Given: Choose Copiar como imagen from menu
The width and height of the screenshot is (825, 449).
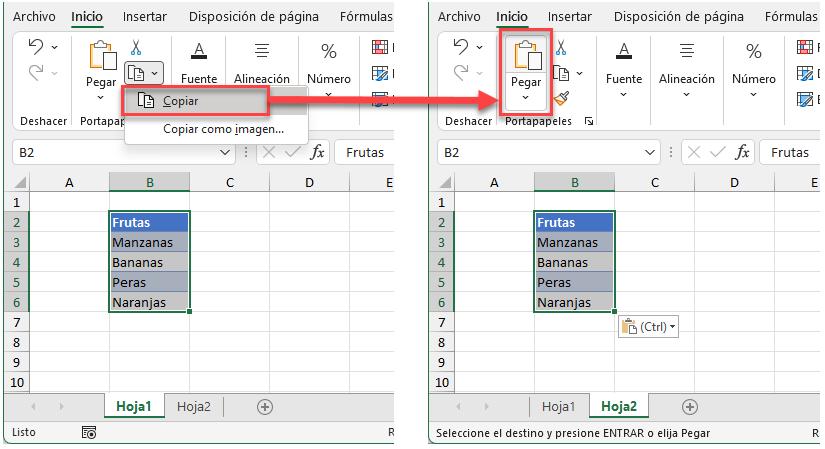Looking at the screenshot, I should 216,129.
